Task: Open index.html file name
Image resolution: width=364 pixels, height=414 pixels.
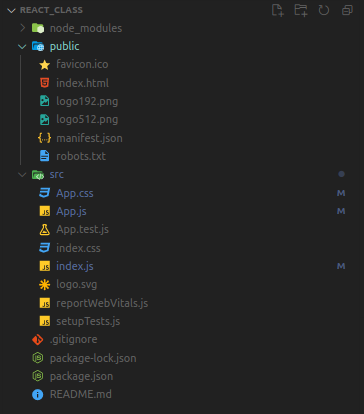Action: pyautogui.click(x=82, y=83)
